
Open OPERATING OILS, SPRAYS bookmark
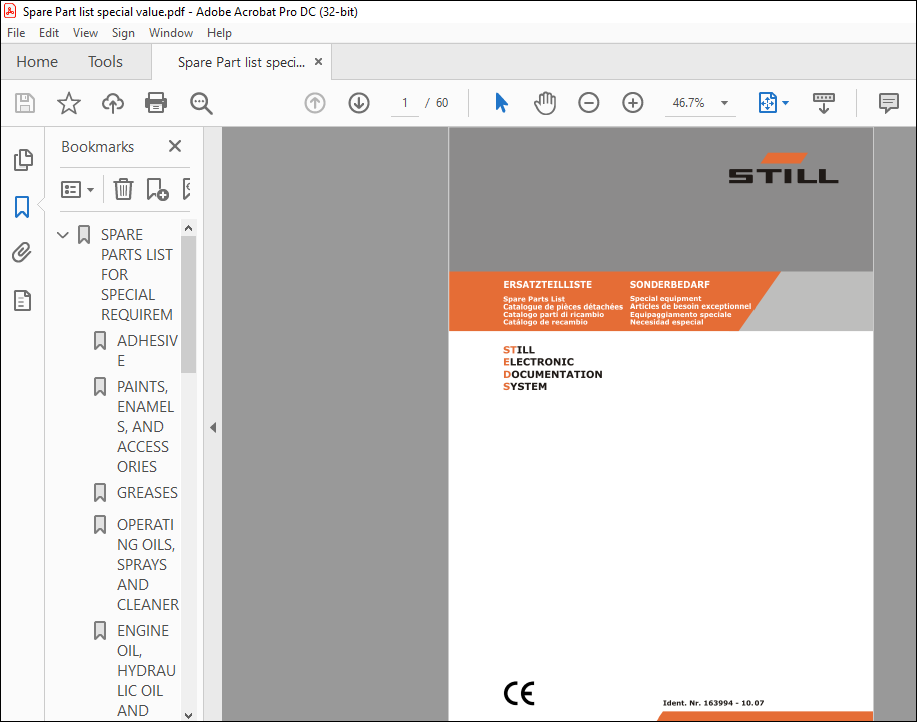pyautogui.click(x=147, y=564)
